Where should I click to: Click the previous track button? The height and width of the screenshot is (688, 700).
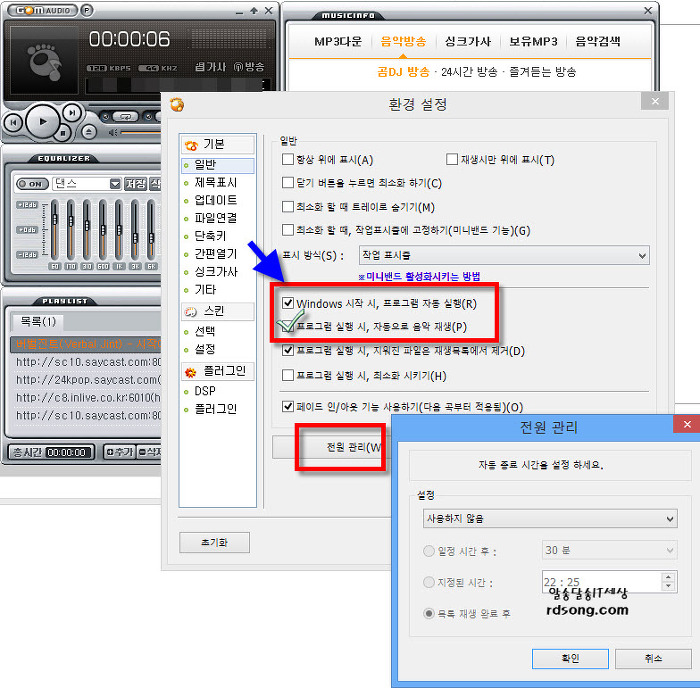tap(14, 122)
